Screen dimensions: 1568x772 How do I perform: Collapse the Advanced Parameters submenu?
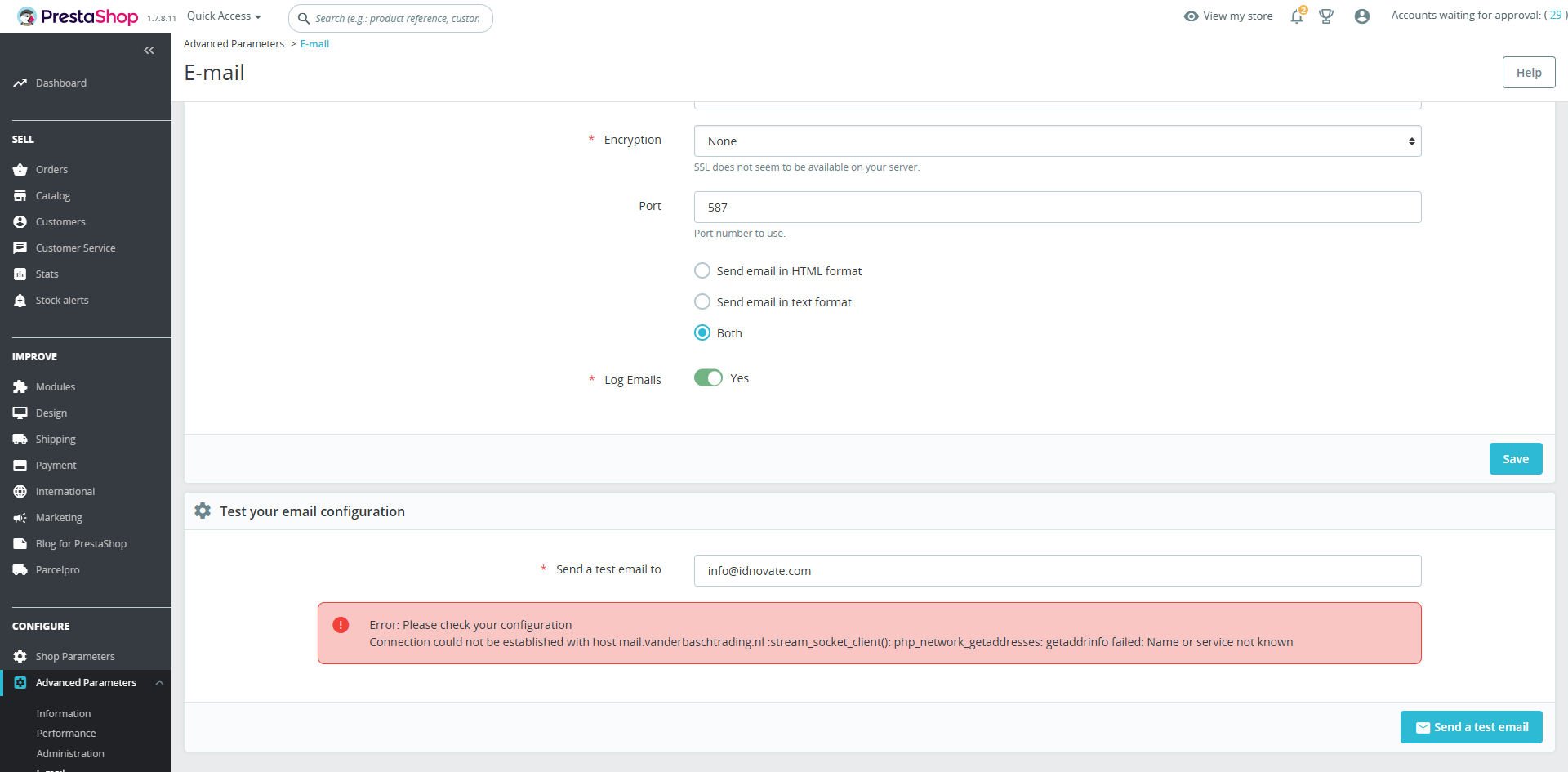coord(160,683)
